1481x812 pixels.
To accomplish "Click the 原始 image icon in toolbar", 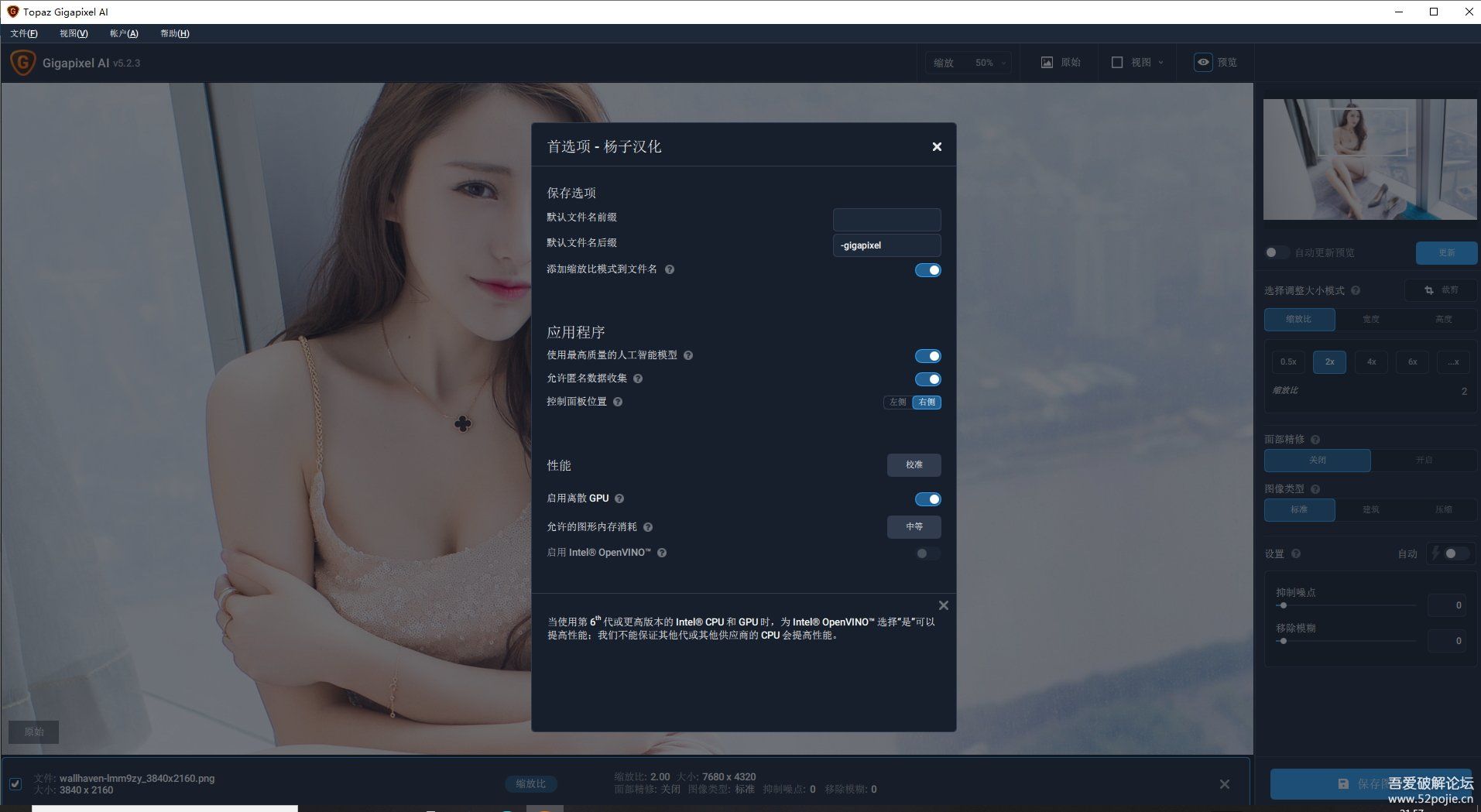I will [x=1047, y=62].
